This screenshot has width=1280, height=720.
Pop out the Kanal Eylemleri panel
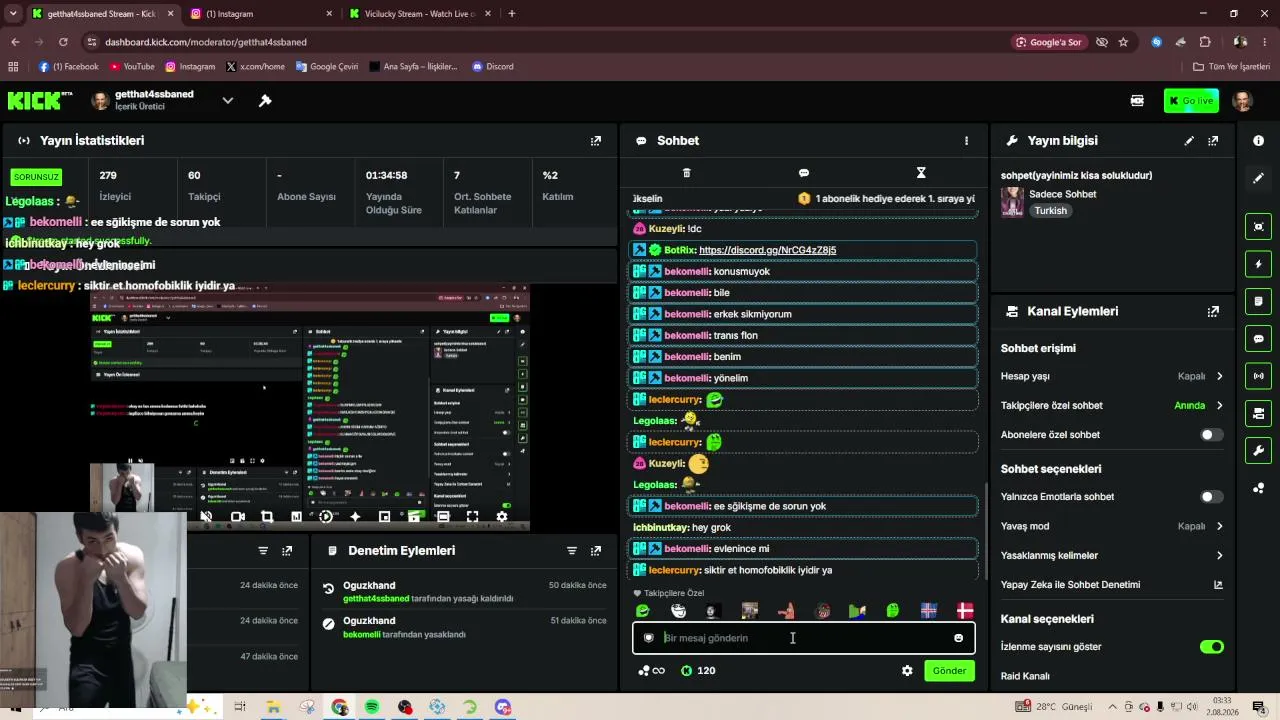(1213, 311)
